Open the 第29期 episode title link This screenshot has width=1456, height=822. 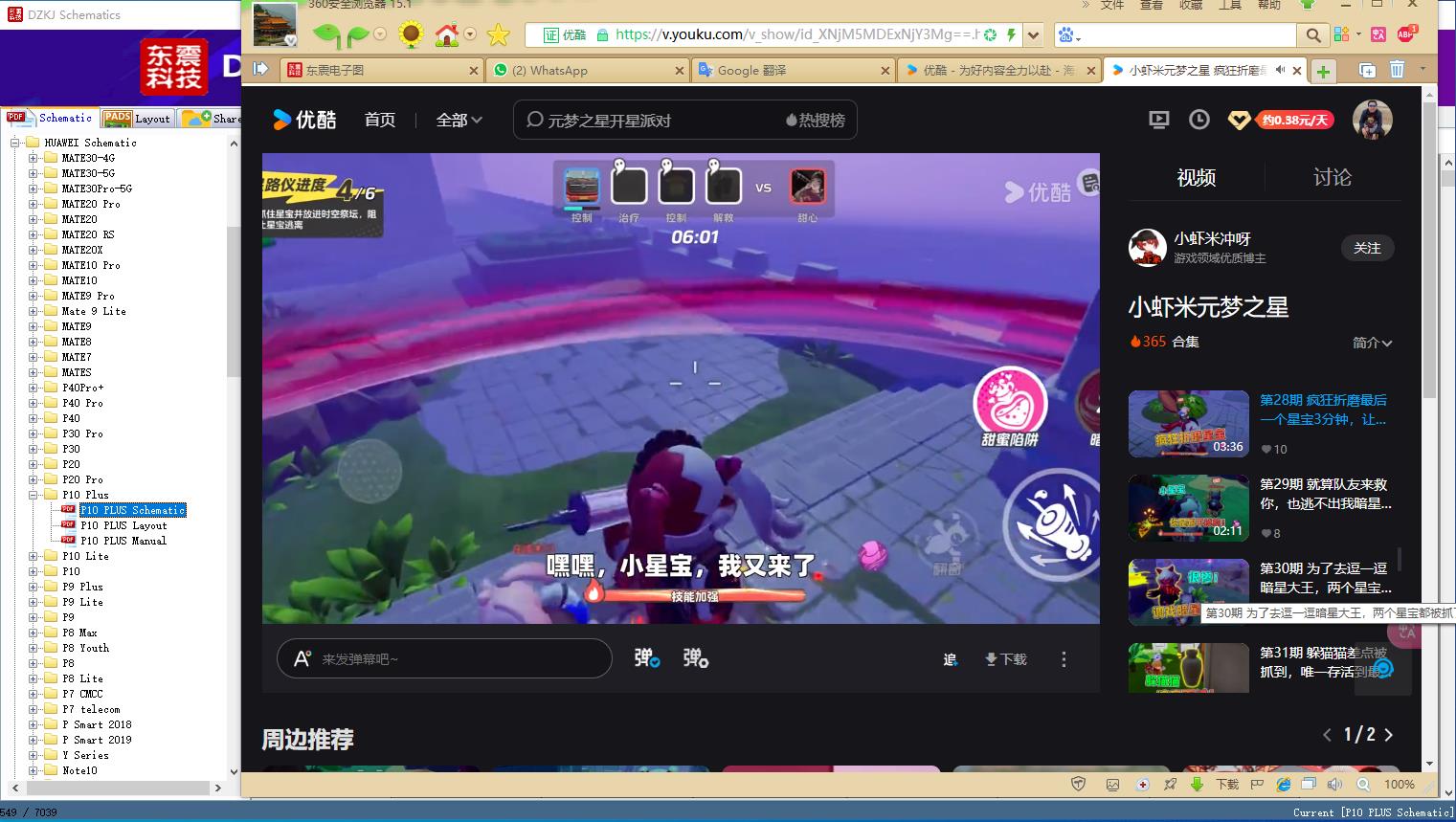(1326, 494)
